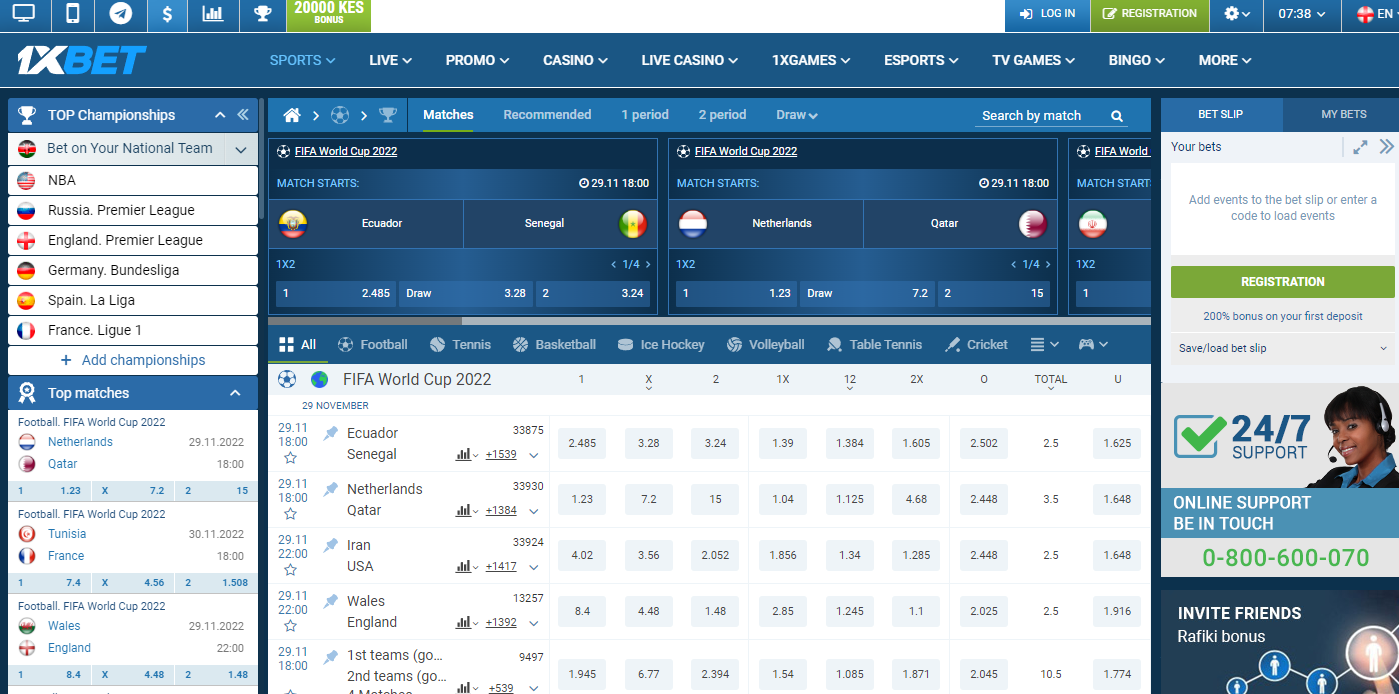This screenshot has width=1399, height=694.
Task: Open England. Premier League championship
Action: click(133, 240)
